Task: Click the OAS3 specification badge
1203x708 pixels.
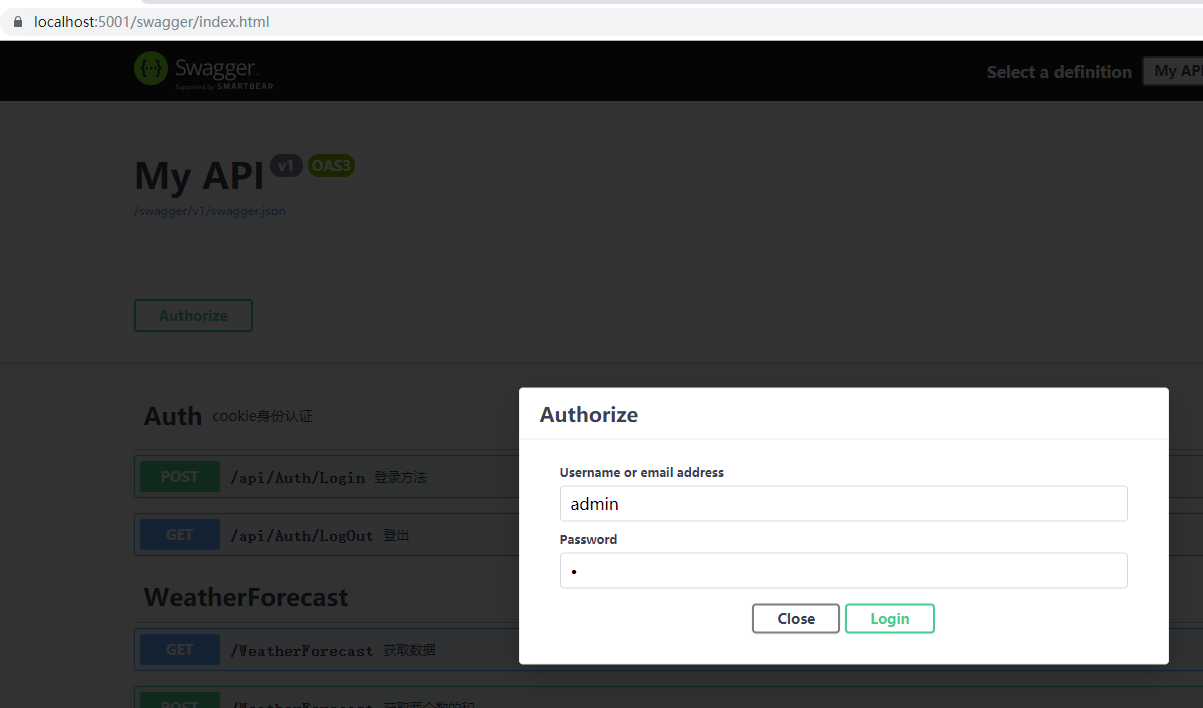Action: [331, 165]
